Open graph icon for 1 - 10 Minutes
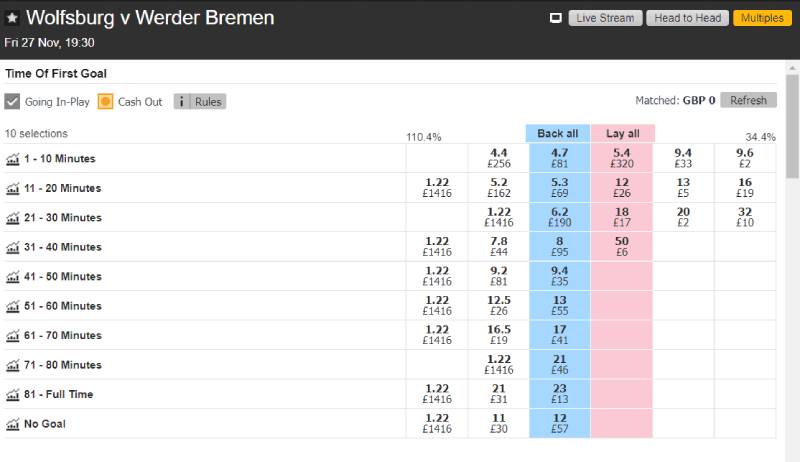 pyautogui.click(x=13, y=159)
